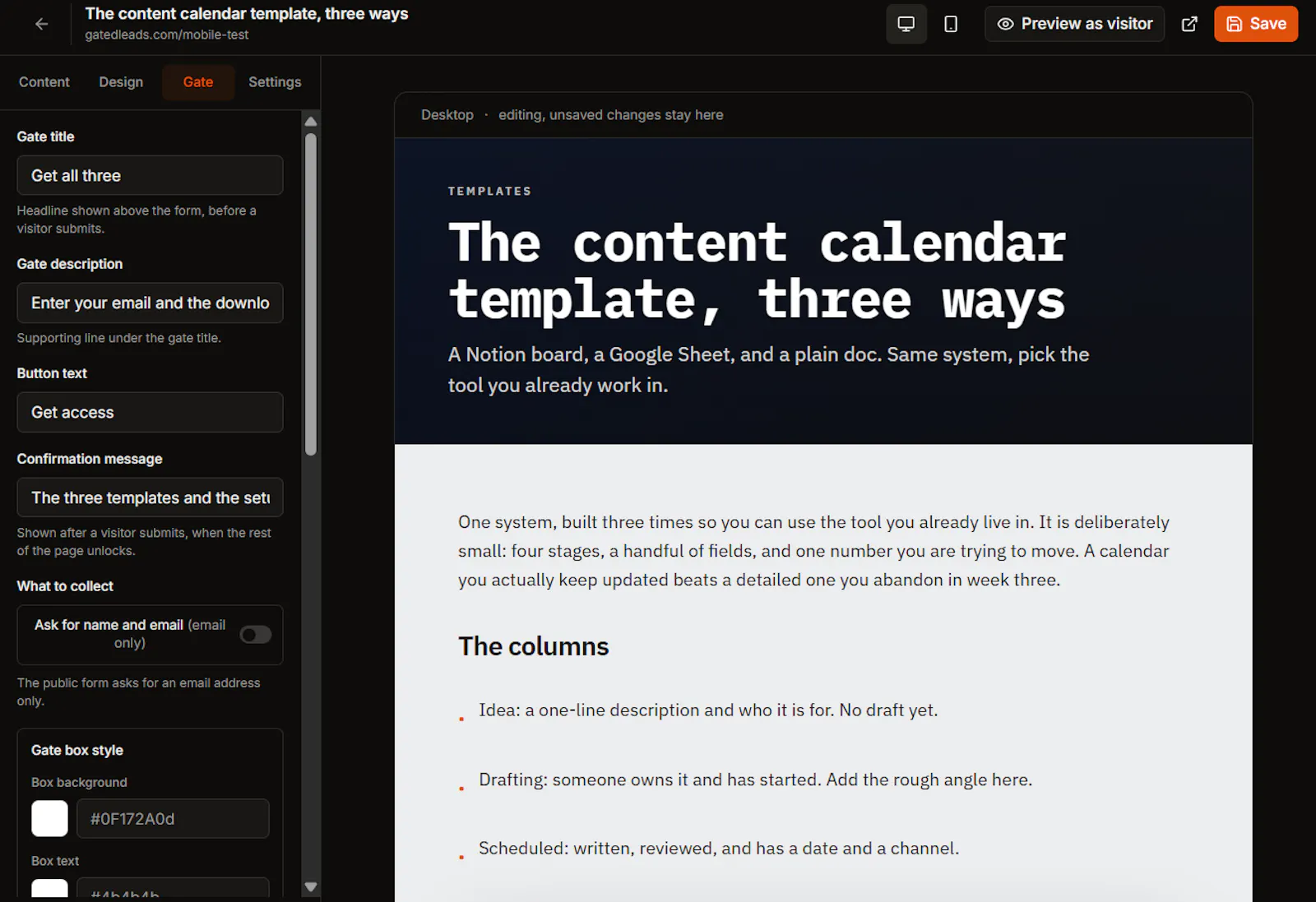Image resolution: width=1316 pixels, height=902 pixels.
Task: Click the 'Drafting: someone owns it' bullet
Action: pyautogui.click(x=755, y=779)
